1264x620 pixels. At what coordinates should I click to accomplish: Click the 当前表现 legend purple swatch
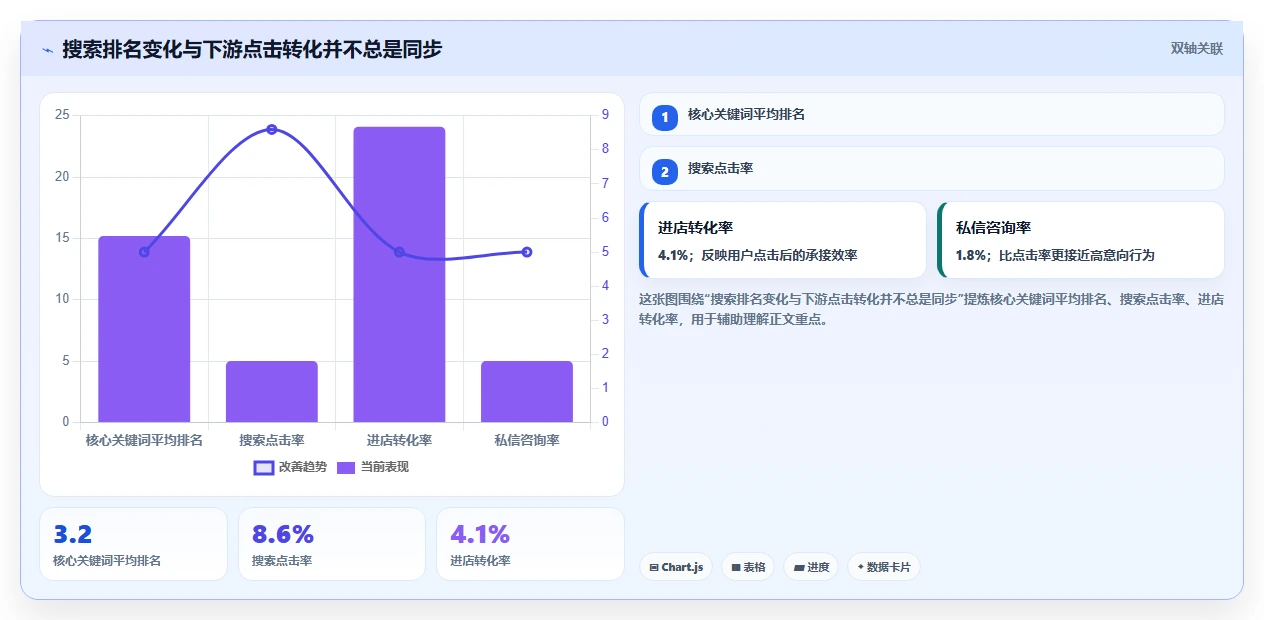346,467
